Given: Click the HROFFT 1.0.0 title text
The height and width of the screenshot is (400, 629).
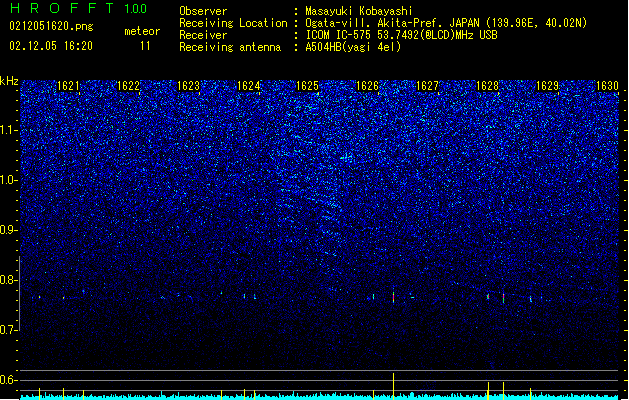Looking at the screenshot, I should coord(78,8).
